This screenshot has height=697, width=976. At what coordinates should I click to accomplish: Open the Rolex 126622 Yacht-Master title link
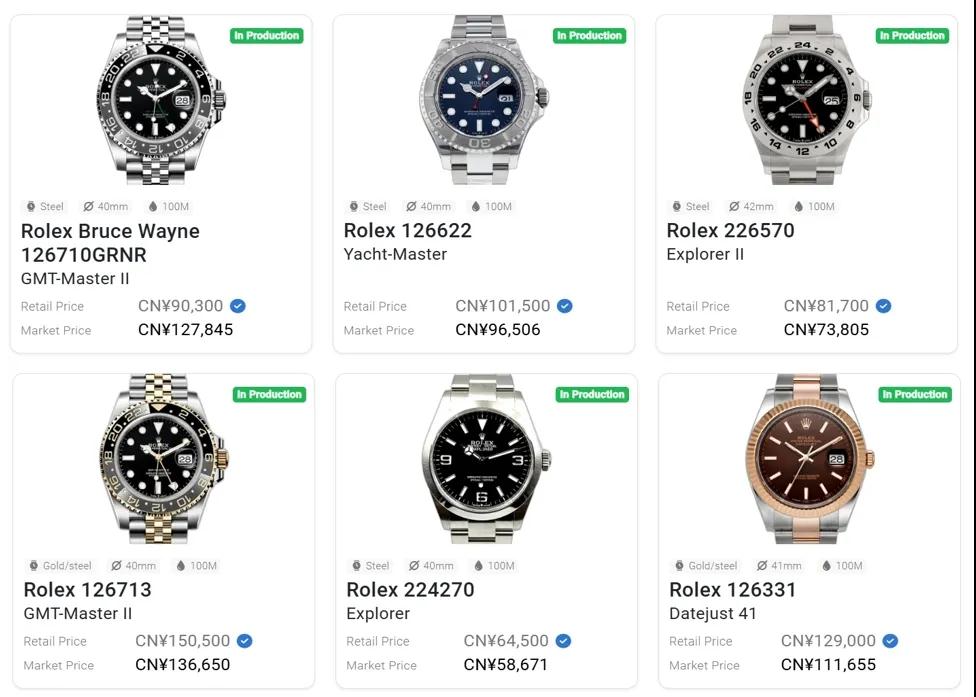(x=408, y=231)
